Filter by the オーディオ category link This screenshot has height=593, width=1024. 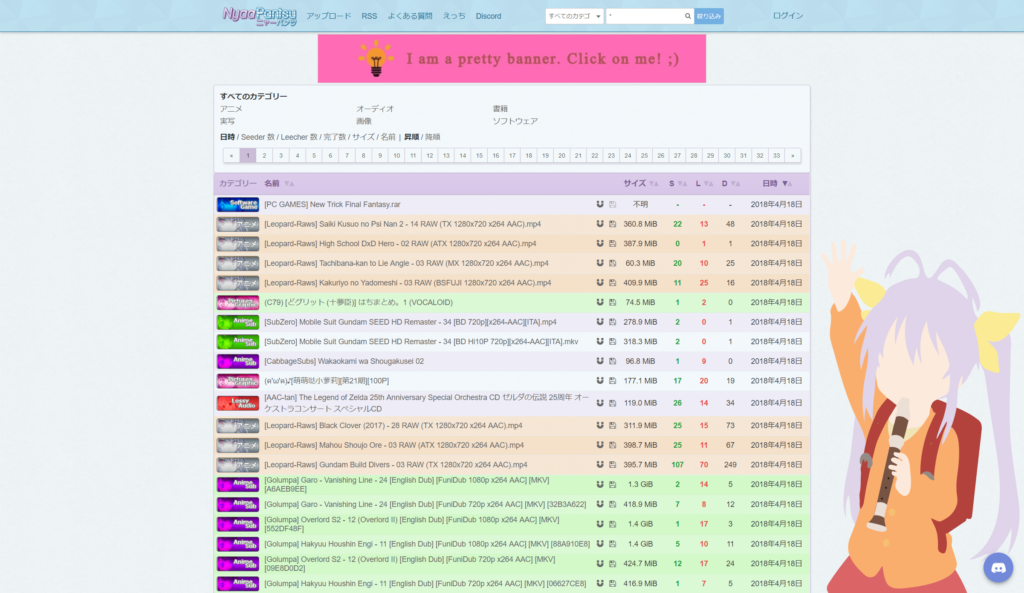point(375,109)
